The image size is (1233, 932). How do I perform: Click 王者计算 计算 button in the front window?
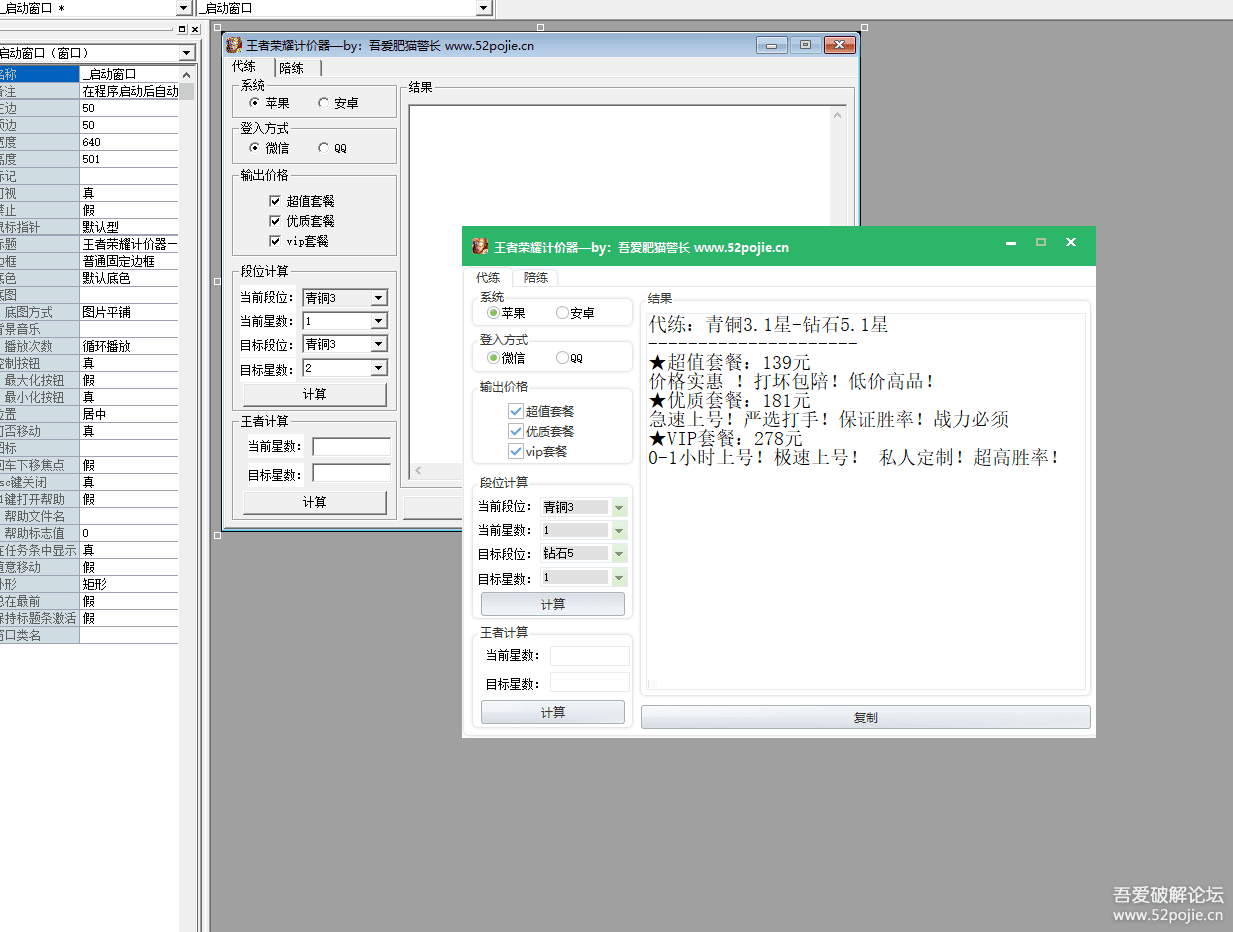[553, 712]
